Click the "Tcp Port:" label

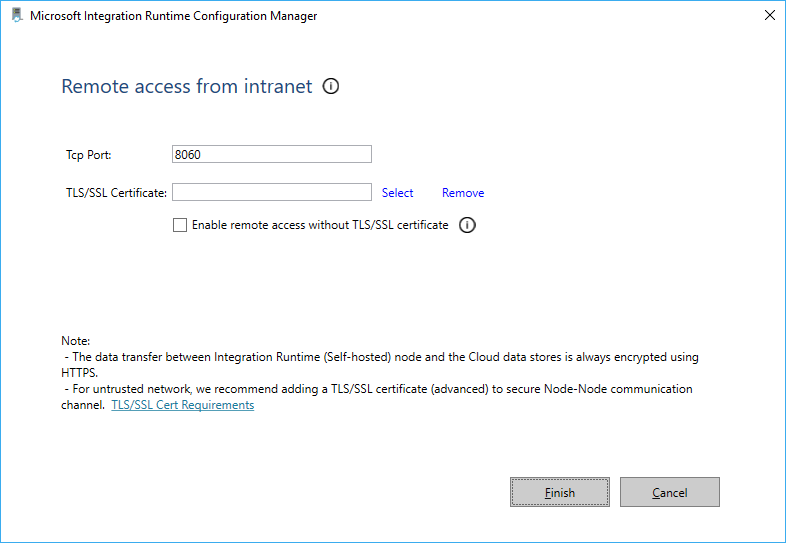89,155
